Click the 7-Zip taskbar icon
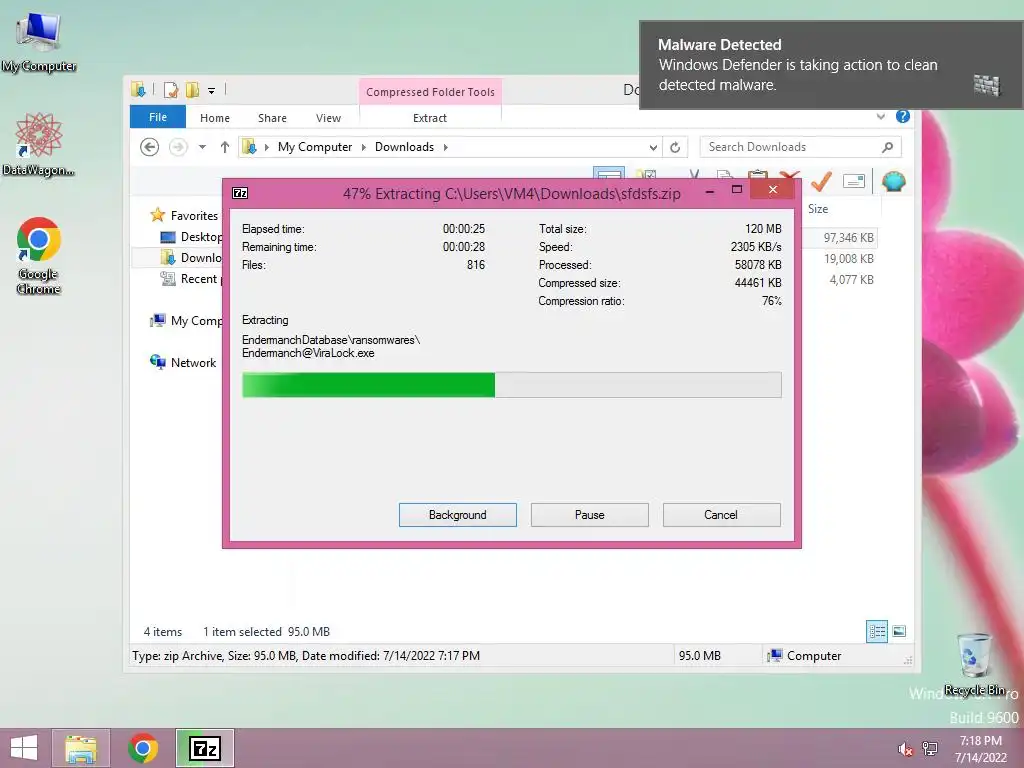The image size is (1024, 768). click(204, 748)
